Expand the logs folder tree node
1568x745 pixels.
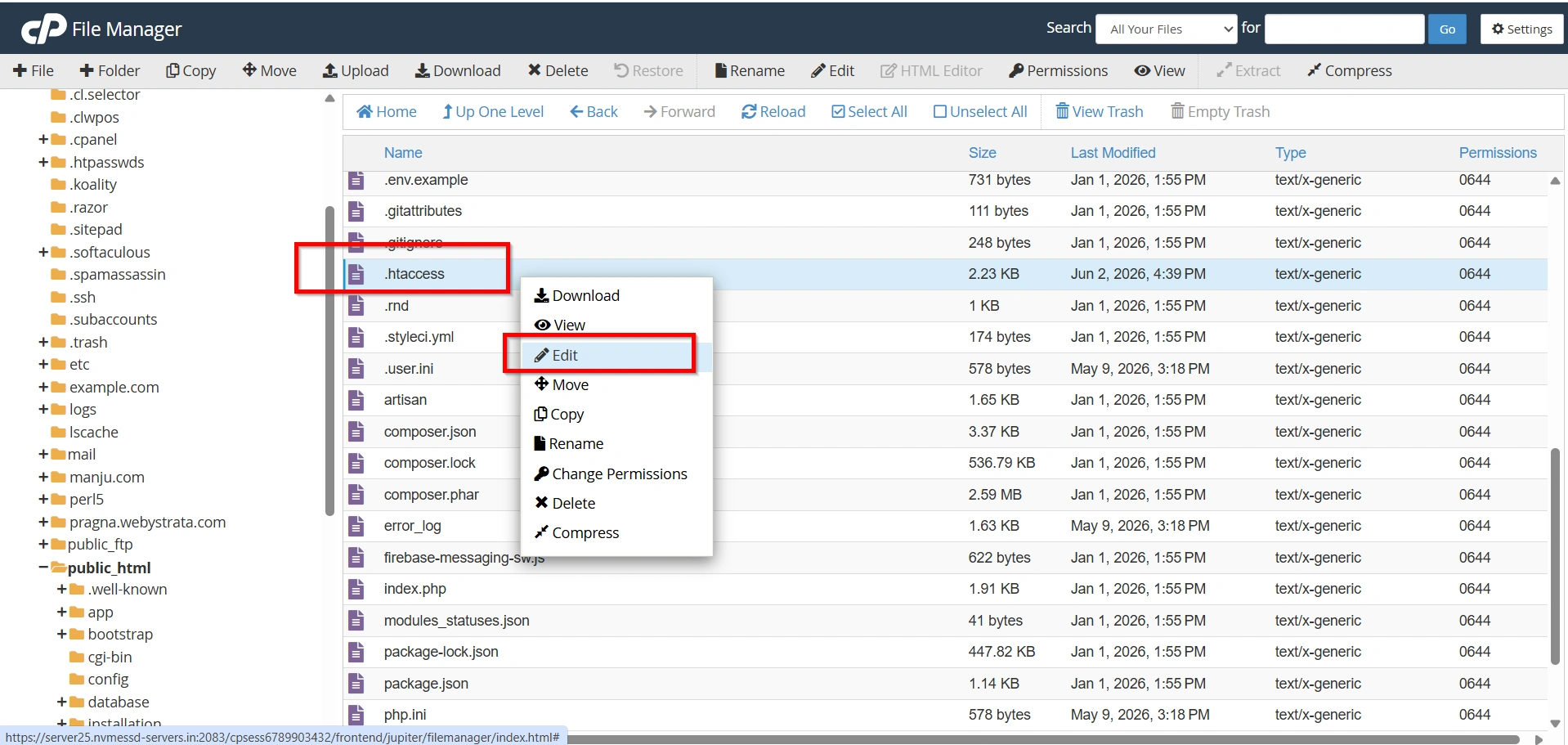[43, 410]
